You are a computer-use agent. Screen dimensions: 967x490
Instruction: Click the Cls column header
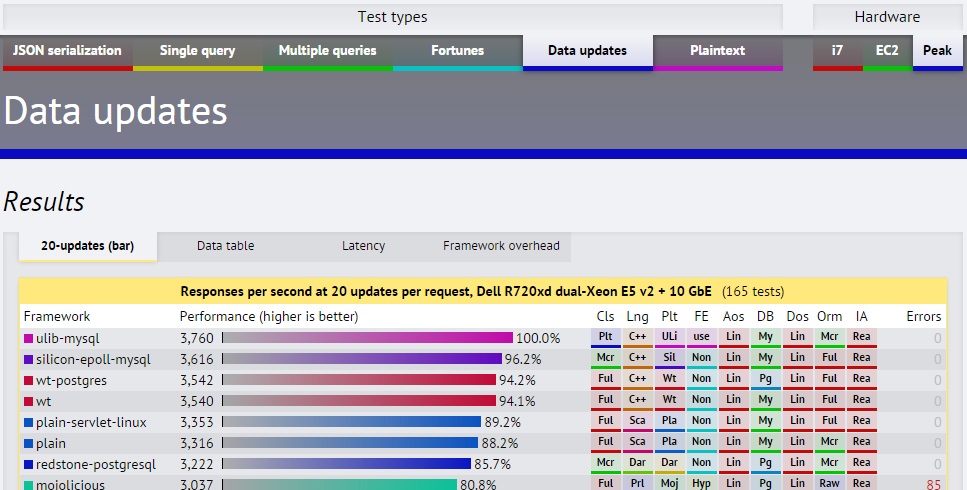point(606,316)
